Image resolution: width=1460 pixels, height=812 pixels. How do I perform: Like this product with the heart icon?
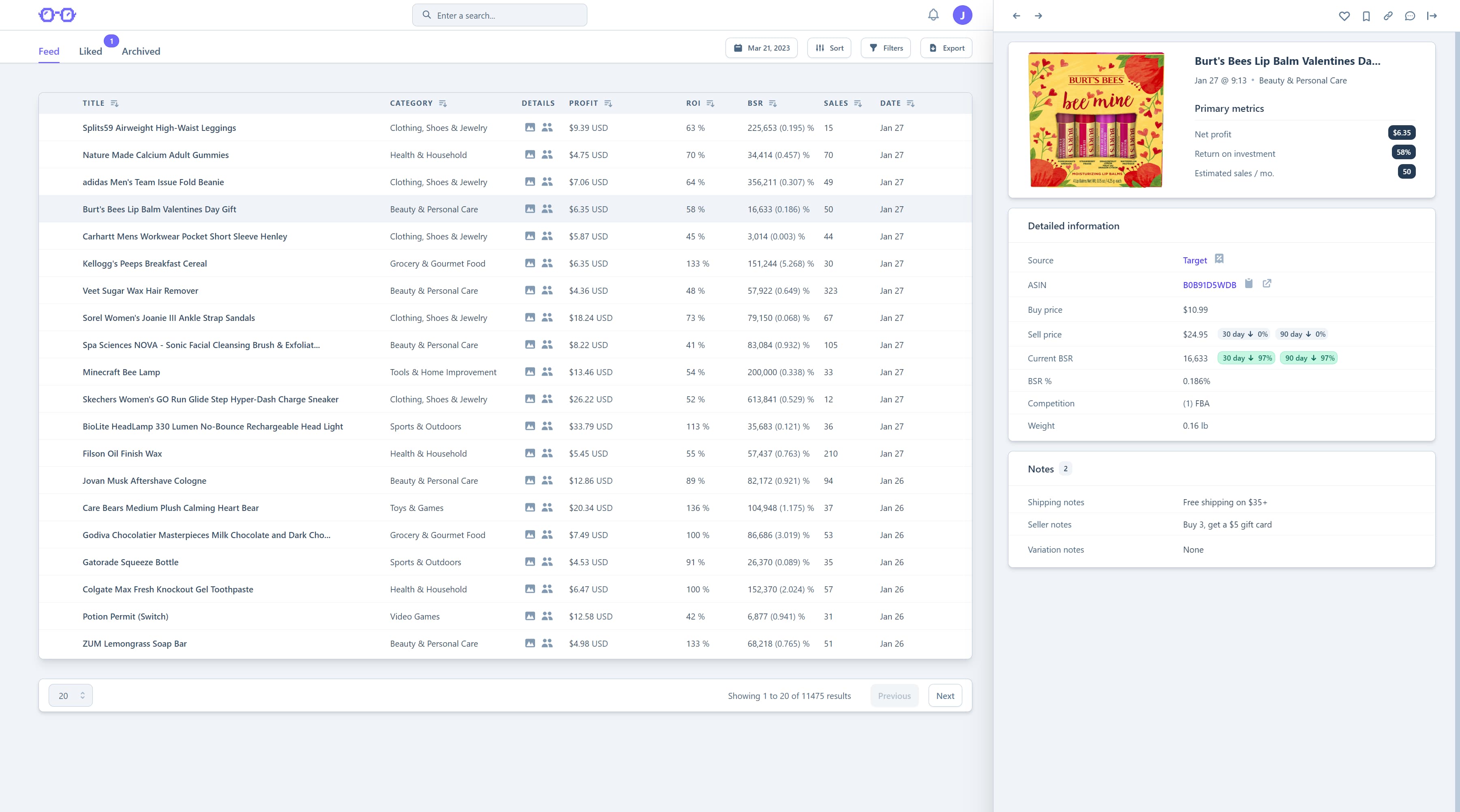tap(1344, 16)
